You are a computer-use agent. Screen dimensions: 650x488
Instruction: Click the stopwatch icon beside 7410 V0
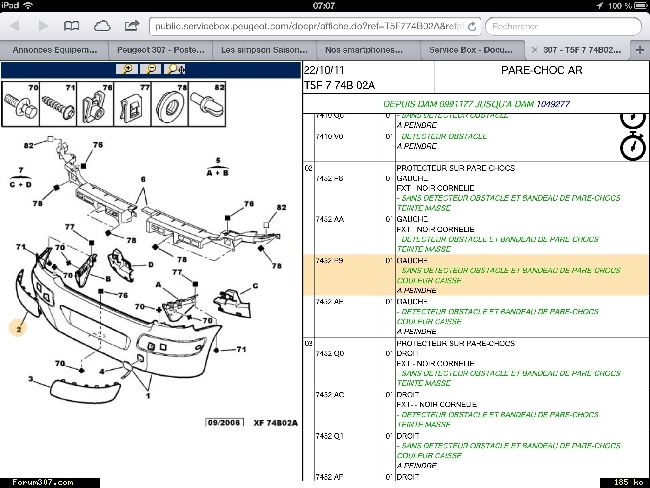click(x=633, y=146)
